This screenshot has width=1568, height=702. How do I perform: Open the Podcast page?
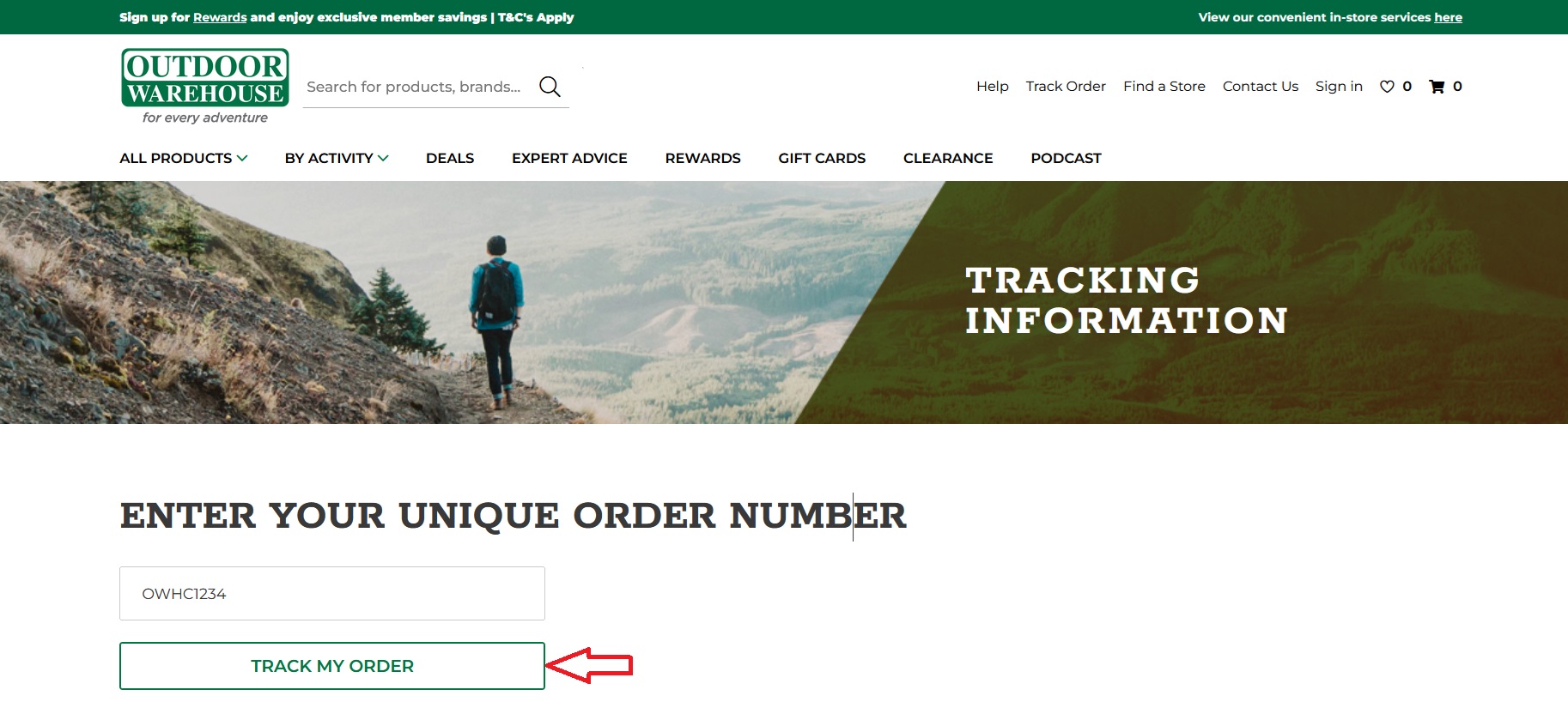point(1066,158)
